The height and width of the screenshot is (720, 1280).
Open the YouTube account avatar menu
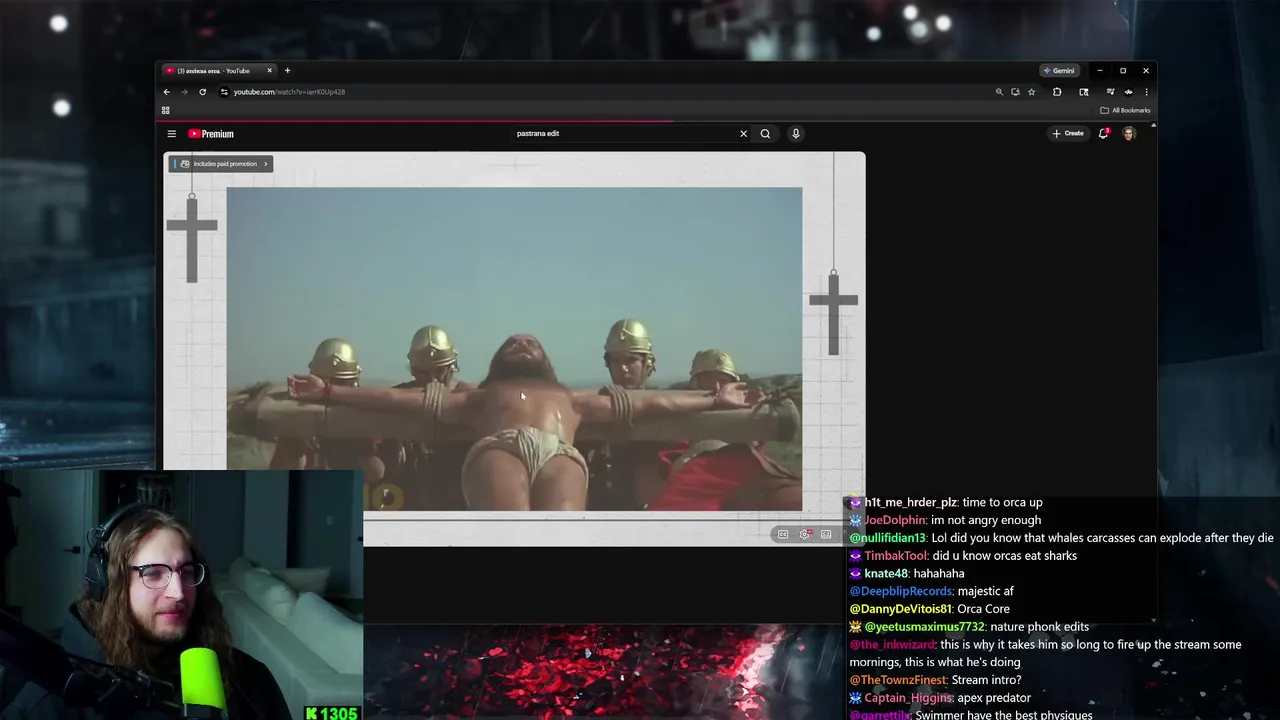(1129, 133)
